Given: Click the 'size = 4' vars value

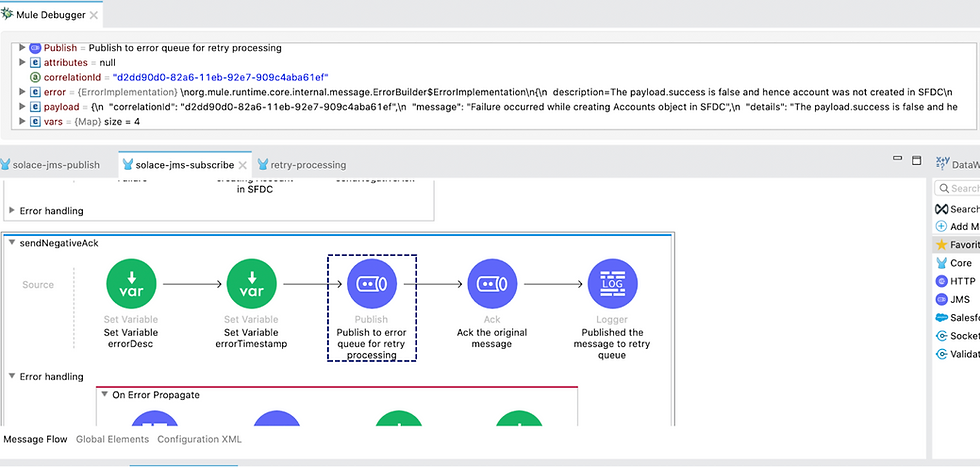Looking at the screenshot, I should pyautogui.click(x=122, y=122).
